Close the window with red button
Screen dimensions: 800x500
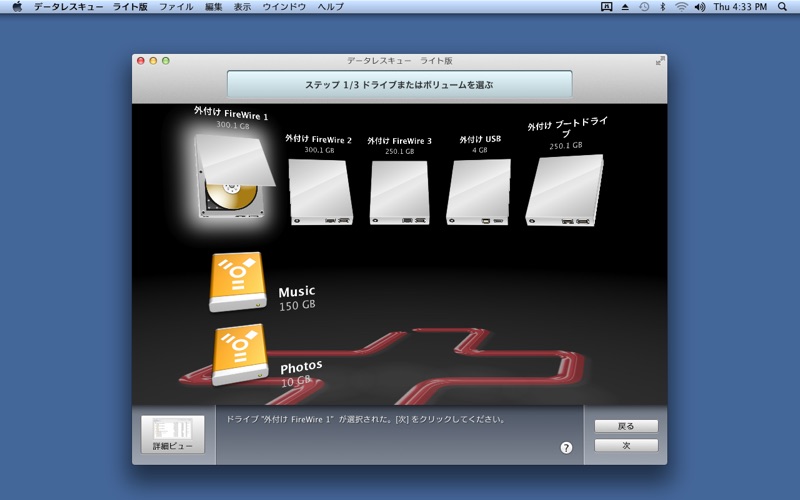(x=141, y=61)
